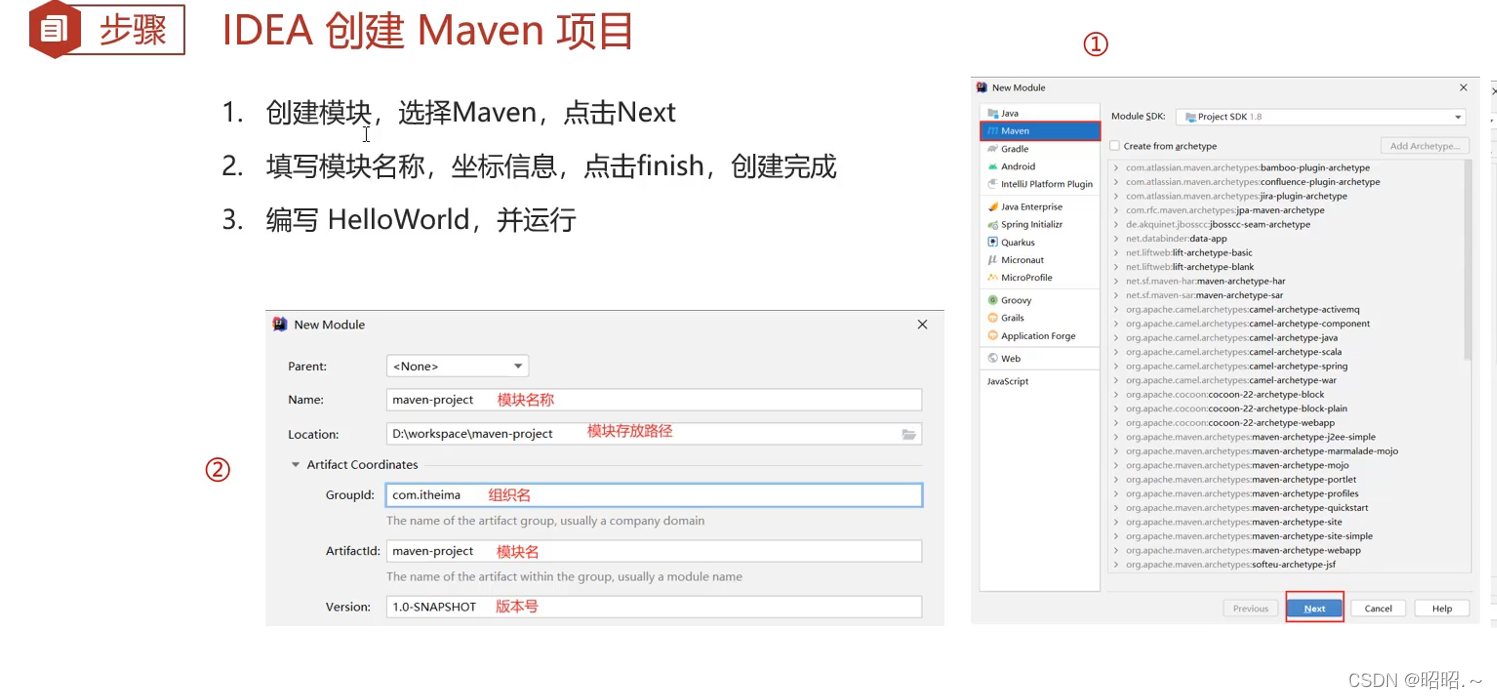Select maven-archetype-profiles row
The height and width of the screenshot is (699, 1497).
point(1285,493)
